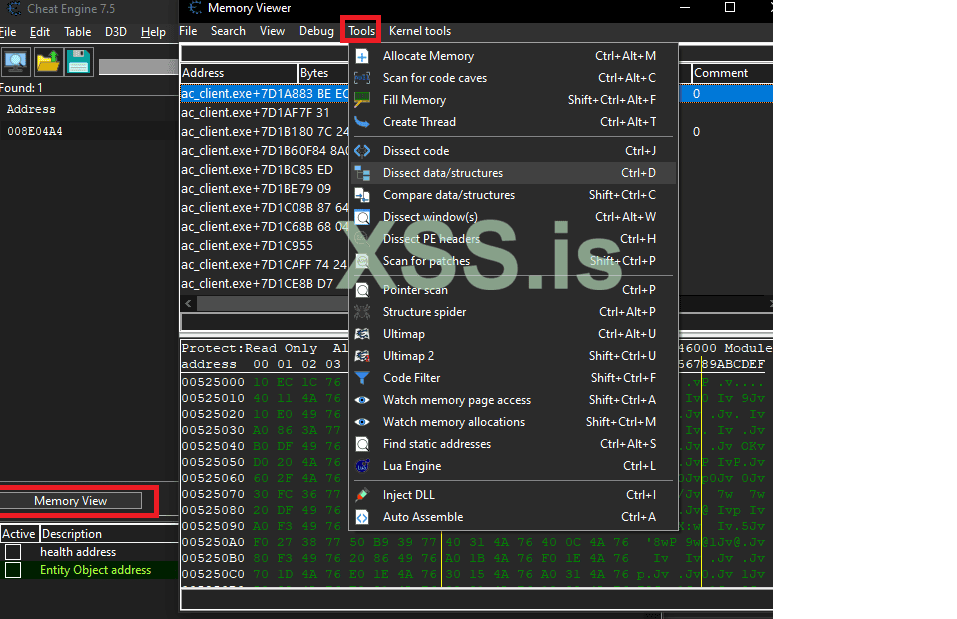Screen dimensions: 957x619
Task: Open Cheat Engine Help menu
Action: [153, 32]
